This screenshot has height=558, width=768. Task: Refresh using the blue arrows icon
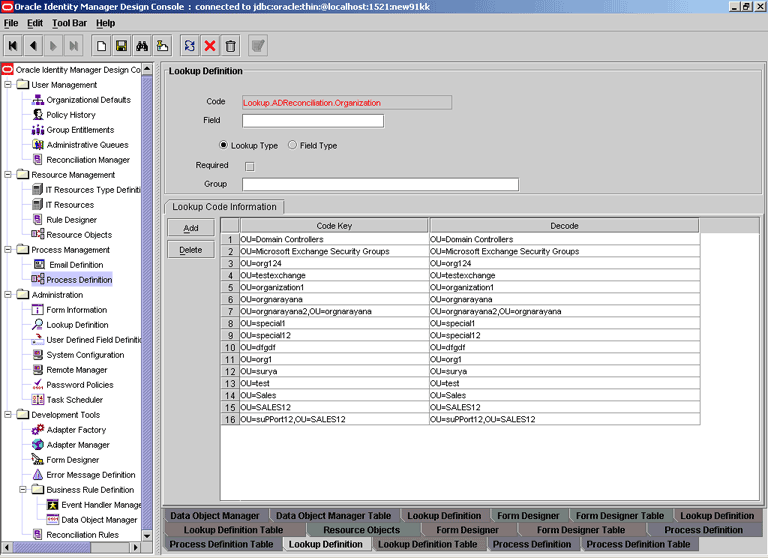(190, 46)
